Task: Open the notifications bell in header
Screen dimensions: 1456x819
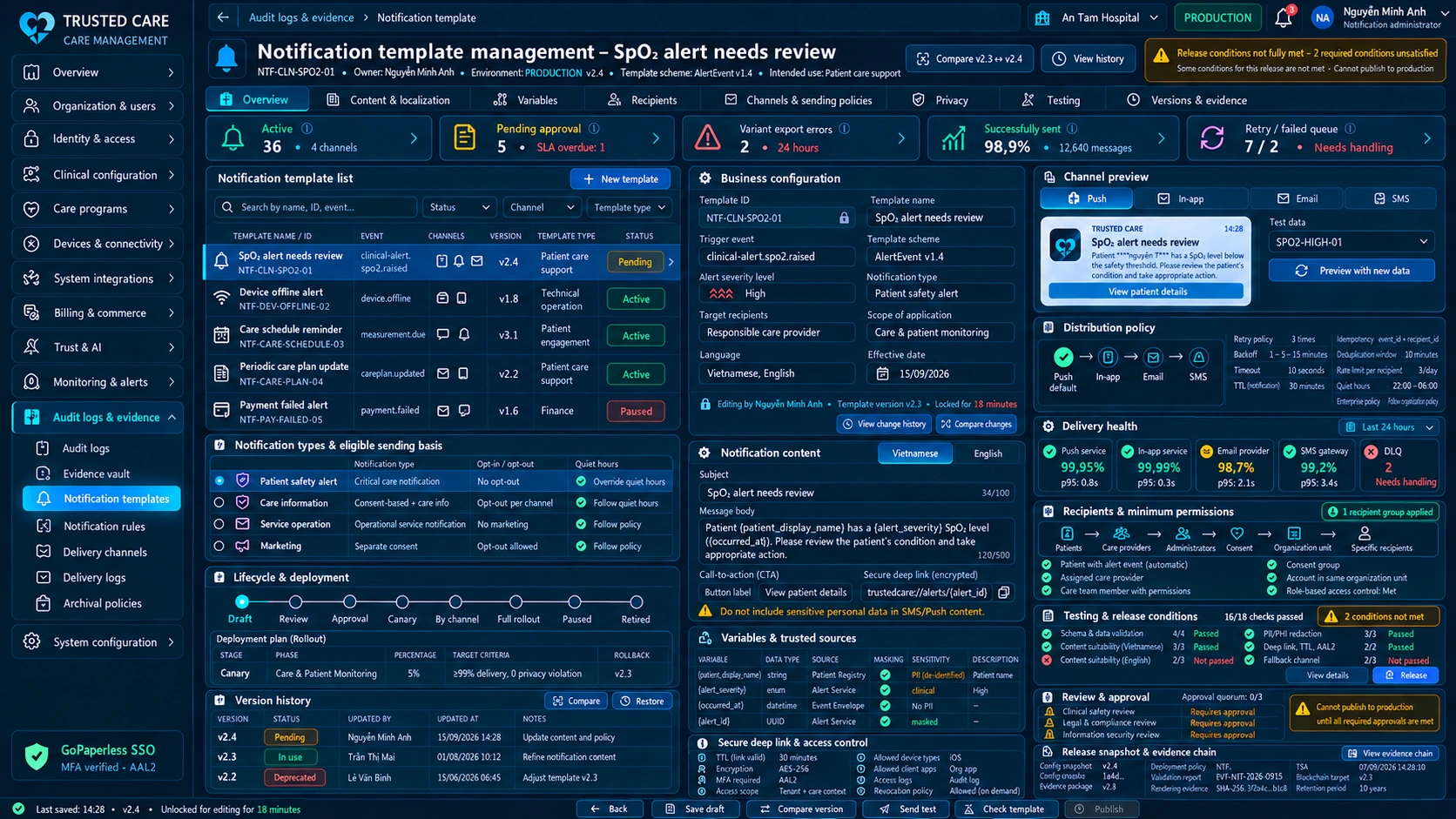Action: 1284,17
